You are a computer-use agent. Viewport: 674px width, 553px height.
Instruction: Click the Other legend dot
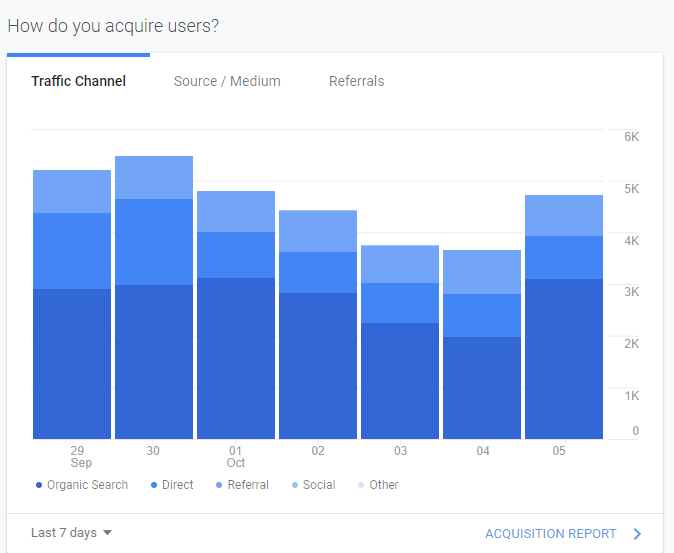(361, 485)
